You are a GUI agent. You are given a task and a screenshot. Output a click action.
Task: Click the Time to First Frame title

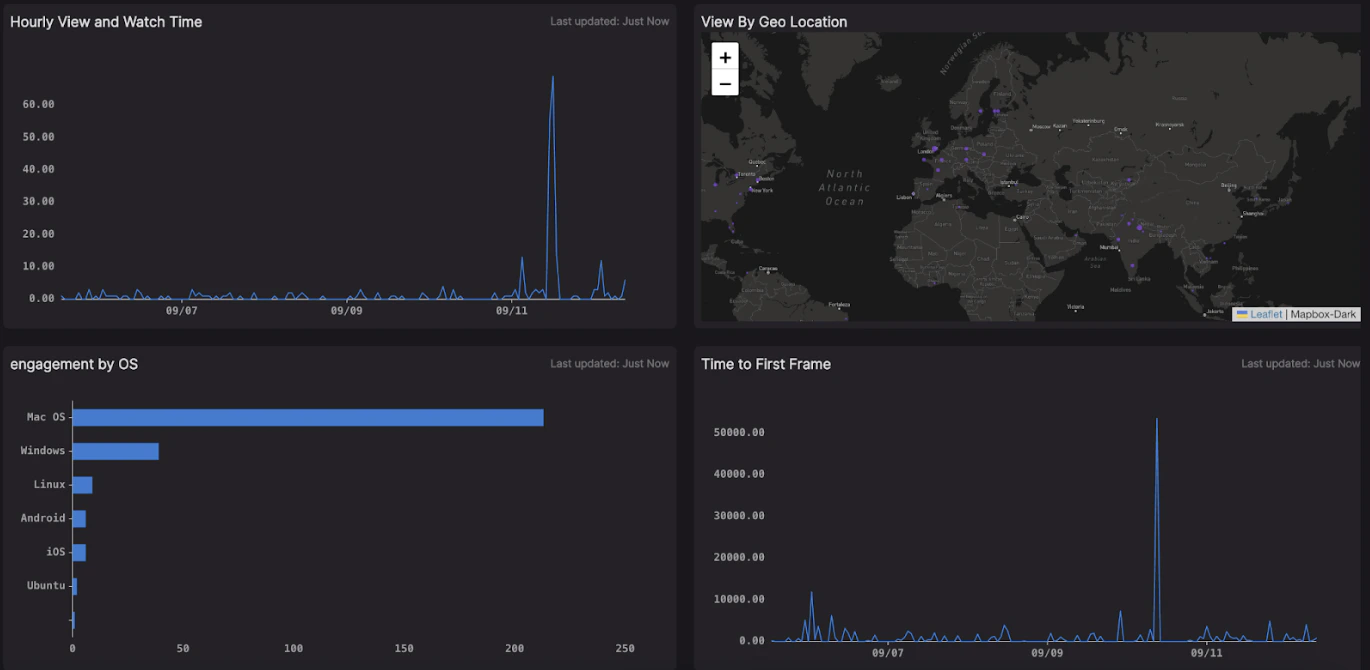tap(766, 364)
